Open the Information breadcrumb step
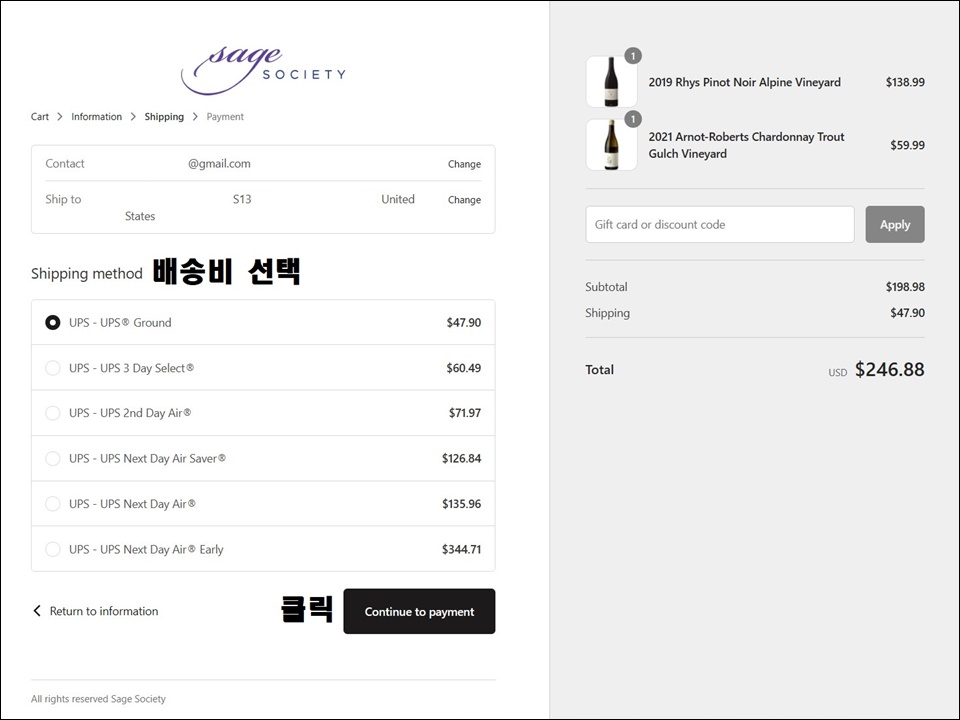Screen dimensions: 960x720 (x=96, y=116)
